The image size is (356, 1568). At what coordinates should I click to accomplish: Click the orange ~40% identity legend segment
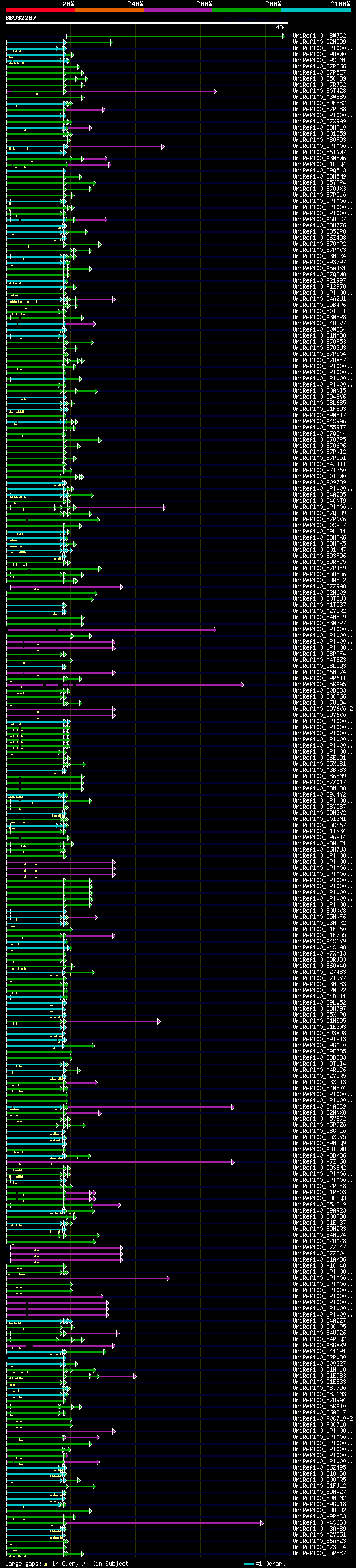(x=109, y=10)
